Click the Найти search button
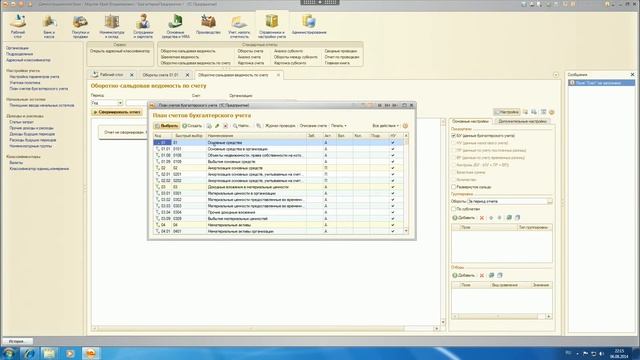Screen dimensions: 640x360 click(241, 126)
